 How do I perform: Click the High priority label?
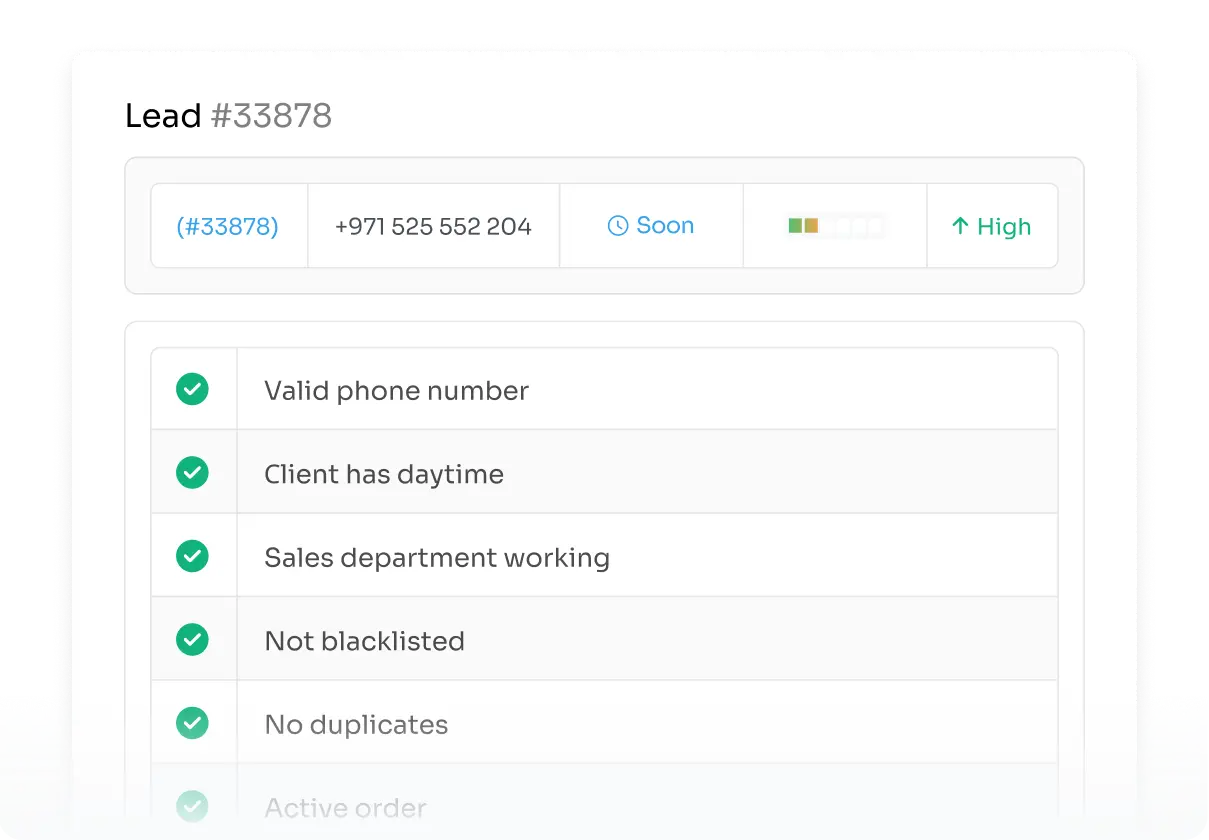(x=1003, y=227)
